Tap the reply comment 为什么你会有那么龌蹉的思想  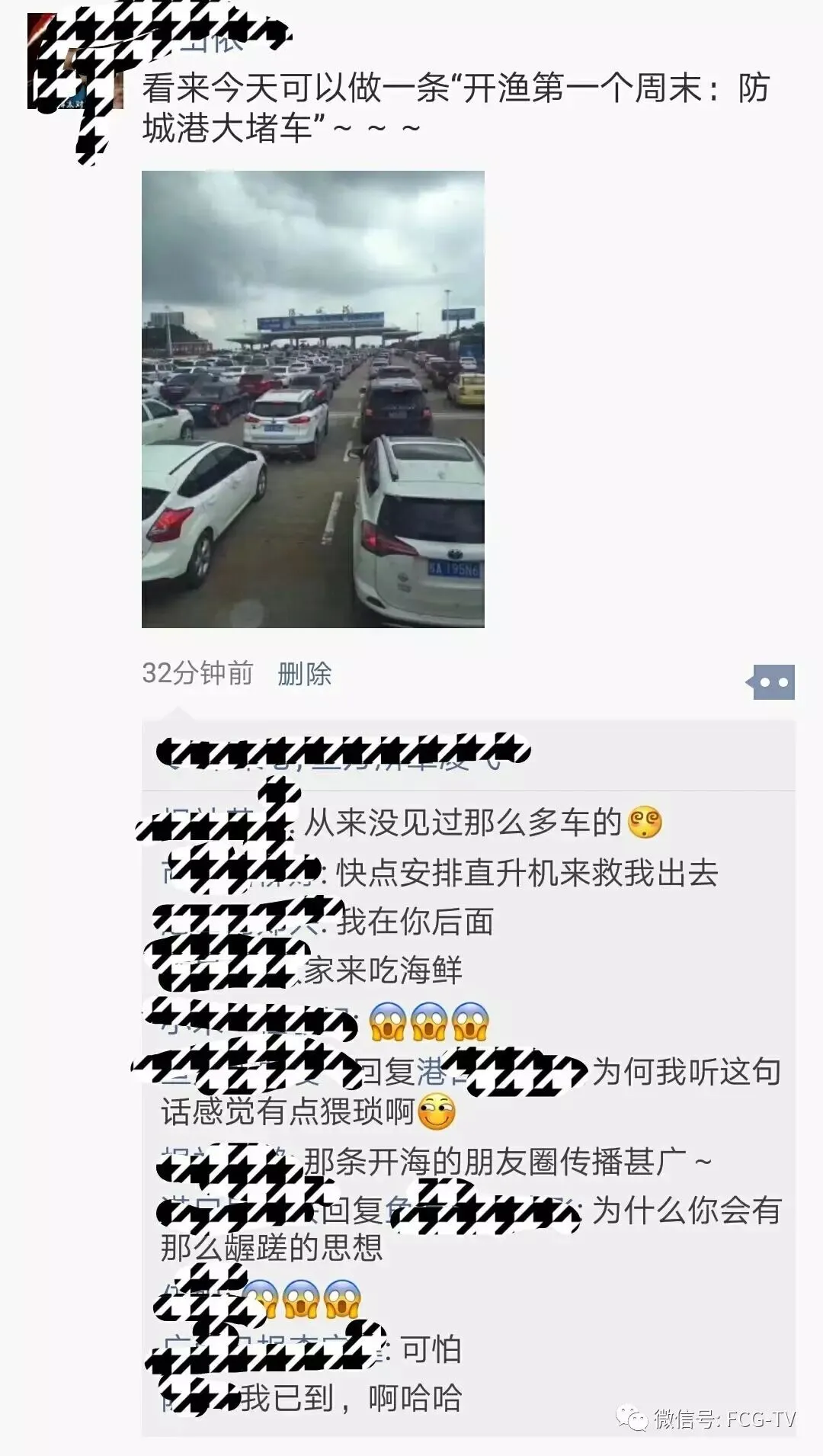(471, 1229)
